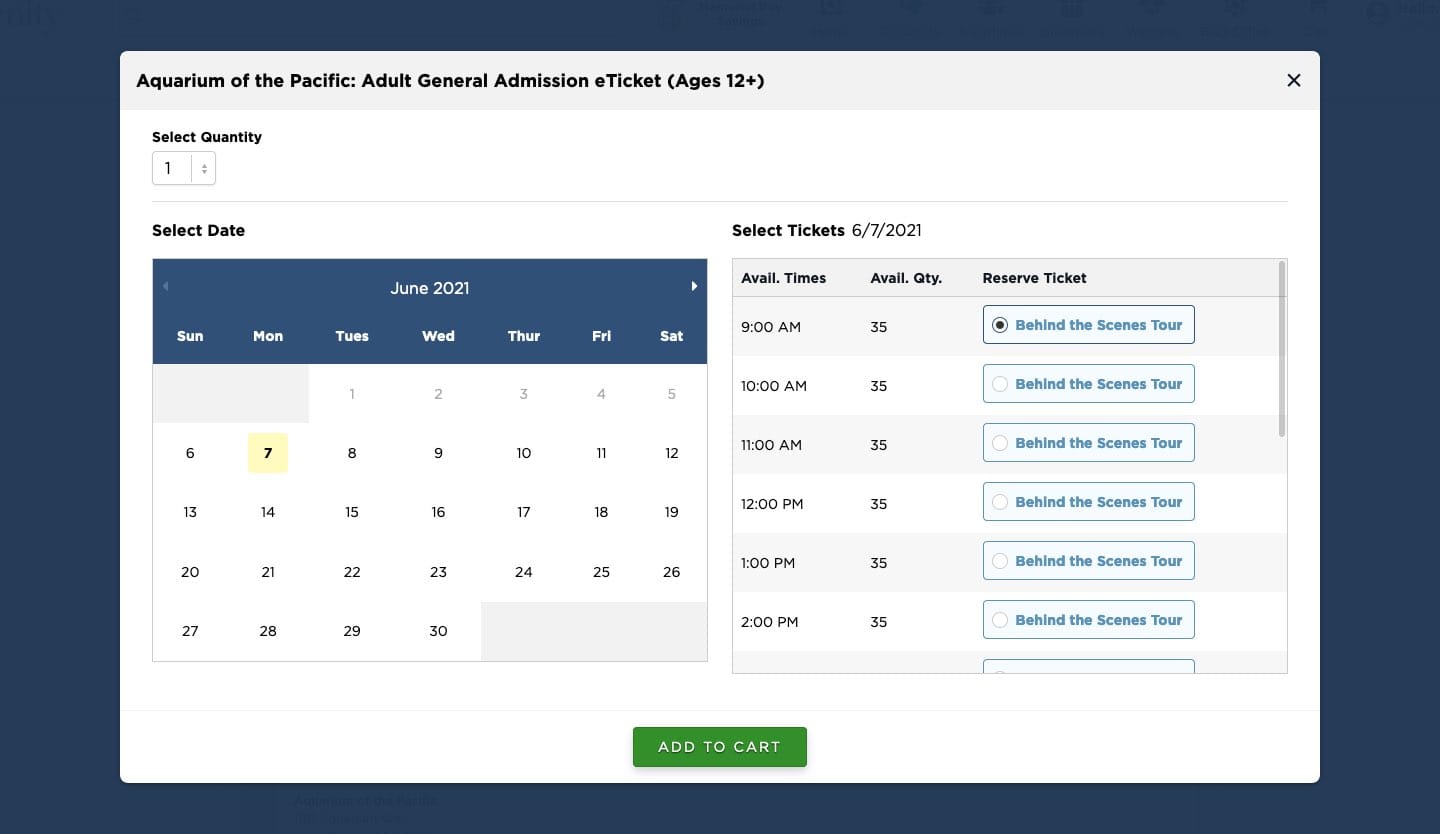Click the Reserve Ticket column header
Image resolution: width=1440 pixels, height=834 pixels.
(x=1034, y=278)
